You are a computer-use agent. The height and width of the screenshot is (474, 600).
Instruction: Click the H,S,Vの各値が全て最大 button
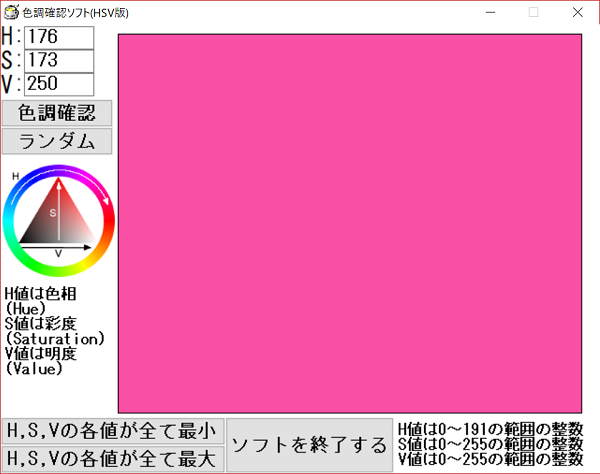coord(113,459)
